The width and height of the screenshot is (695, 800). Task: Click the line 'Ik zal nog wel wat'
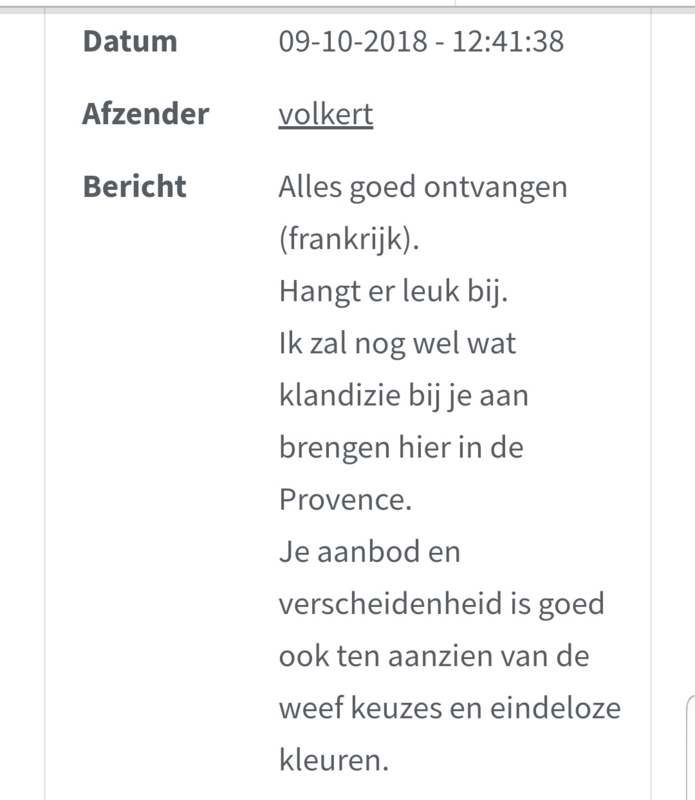(x=398, y=343)
